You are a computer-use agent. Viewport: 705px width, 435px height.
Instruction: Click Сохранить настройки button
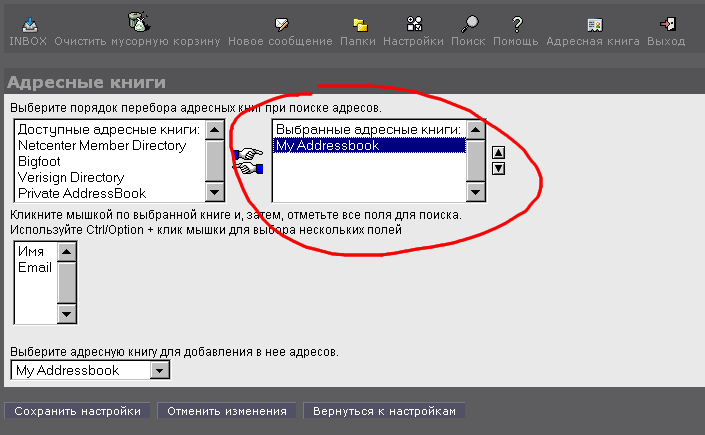[x=77, y=411]
